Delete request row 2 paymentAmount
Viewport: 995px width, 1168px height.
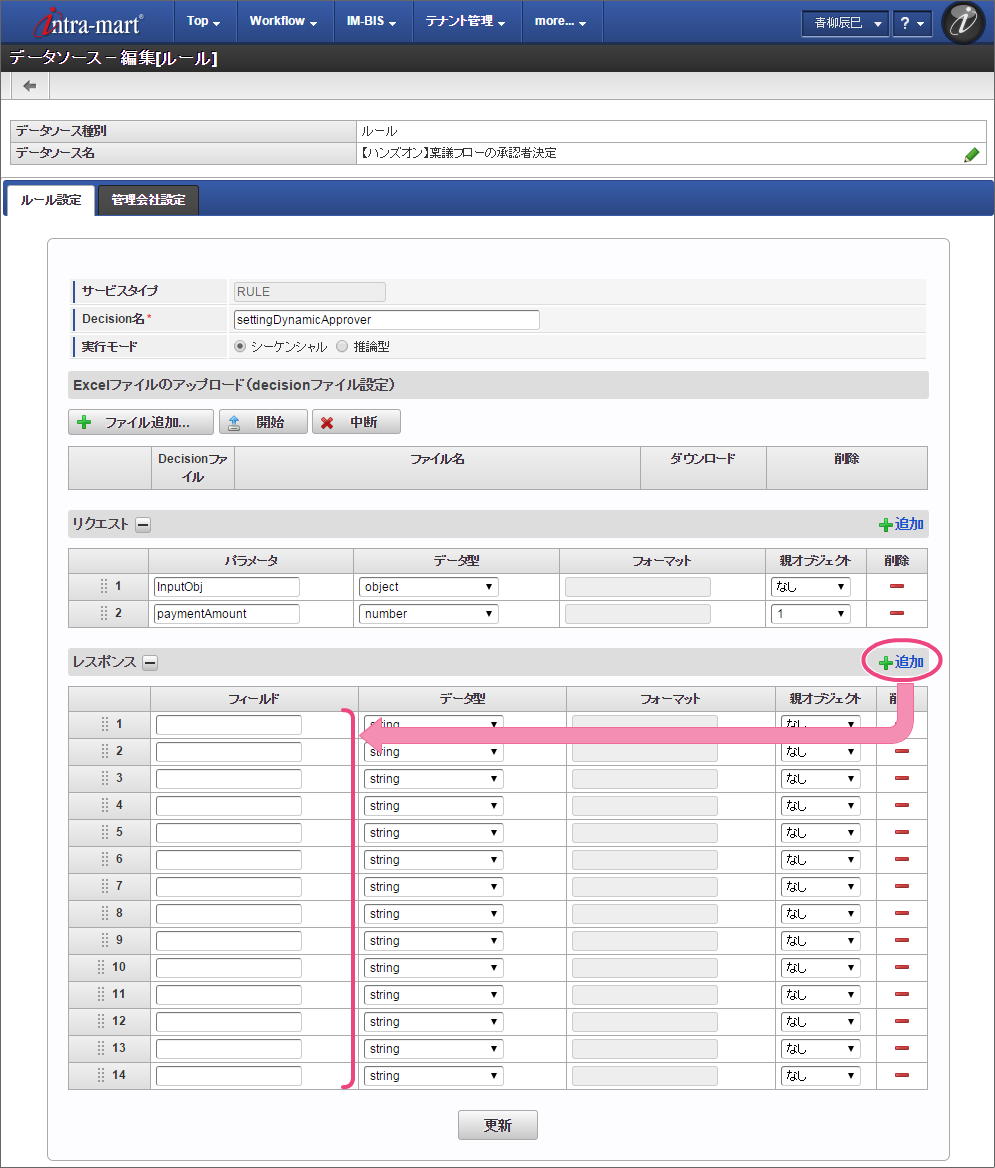tap(897, 614)
